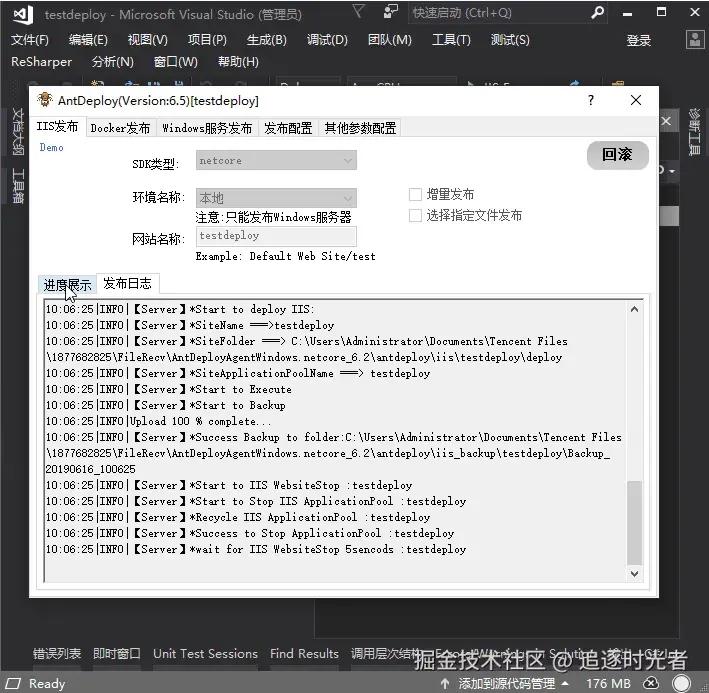This screenshot has width=709, height=693.
Task: Click the status bar notification circle icon
Action: (x=681, y=683)
